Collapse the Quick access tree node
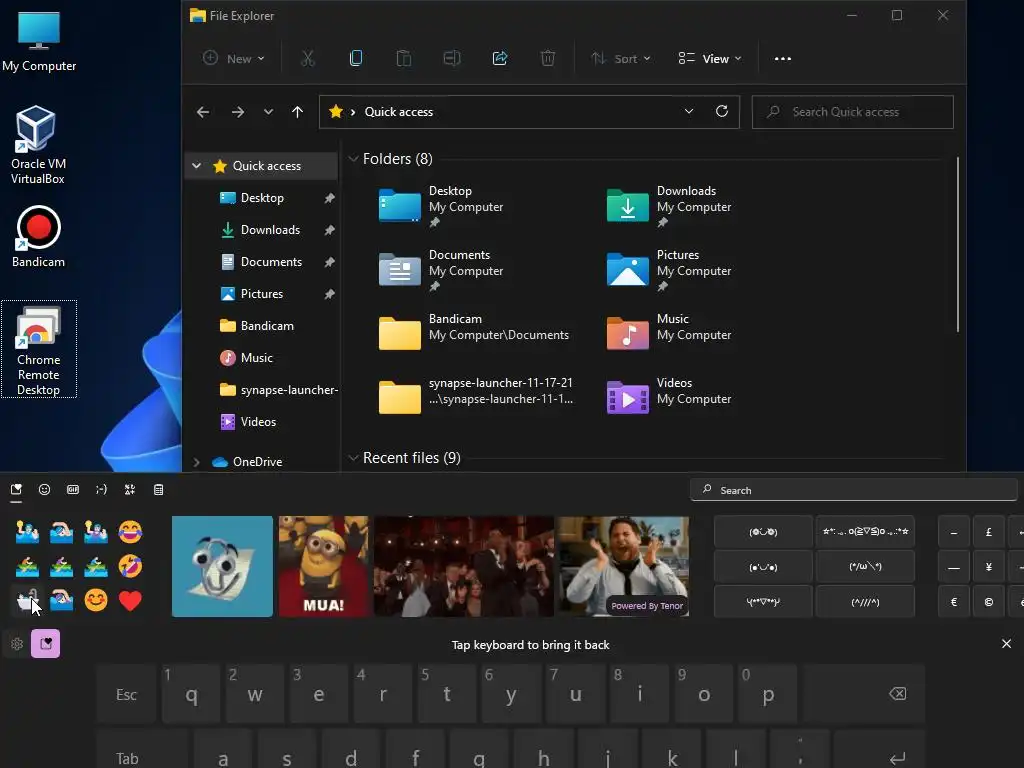This screenshot has height=768, width=1024. coord(197,166)
